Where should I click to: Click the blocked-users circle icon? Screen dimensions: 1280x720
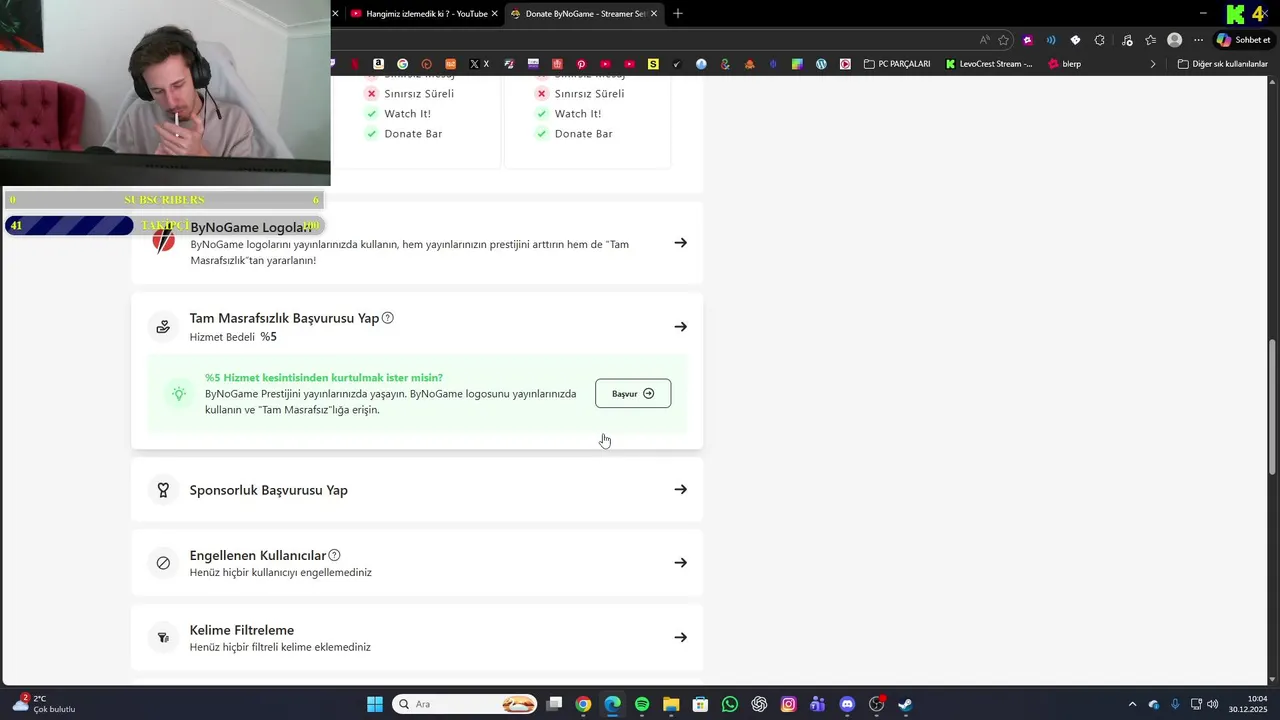[163, 563]
